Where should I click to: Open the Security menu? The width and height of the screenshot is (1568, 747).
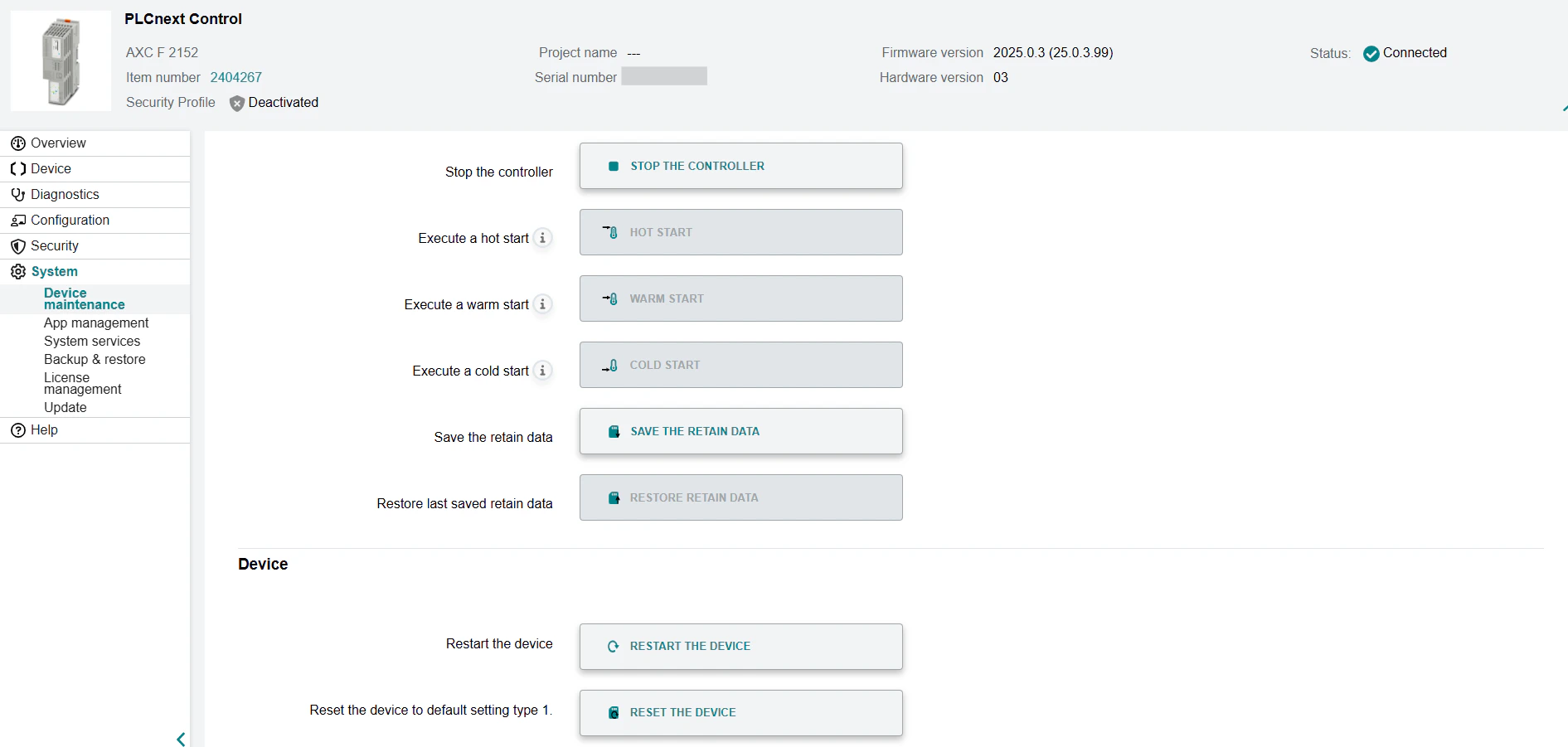click(x=95, y=246)
